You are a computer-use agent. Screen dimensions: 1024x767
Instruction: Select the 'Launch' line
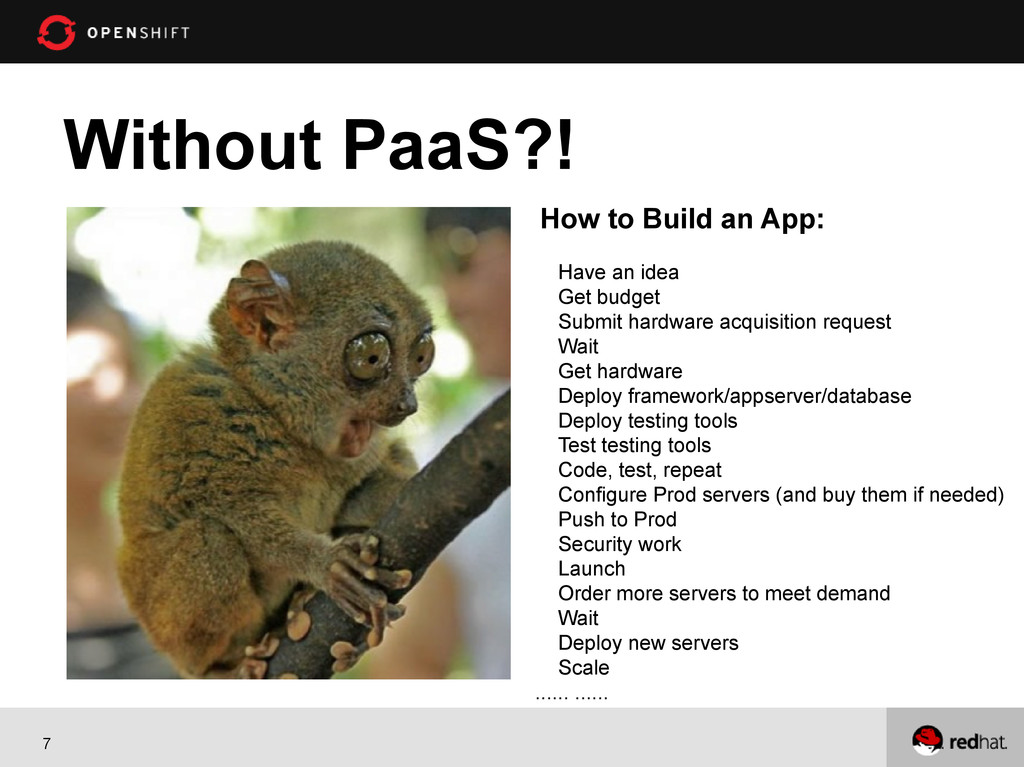[591, 568]
